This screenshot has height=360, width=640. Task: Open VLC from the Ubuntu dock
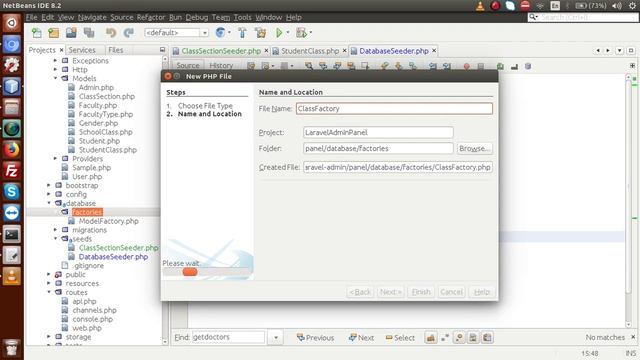tap(11, 276)
